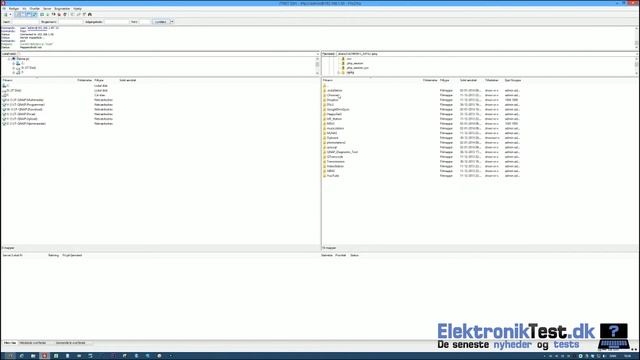Toggle the transfer queue display icon

tap(35, 14)
